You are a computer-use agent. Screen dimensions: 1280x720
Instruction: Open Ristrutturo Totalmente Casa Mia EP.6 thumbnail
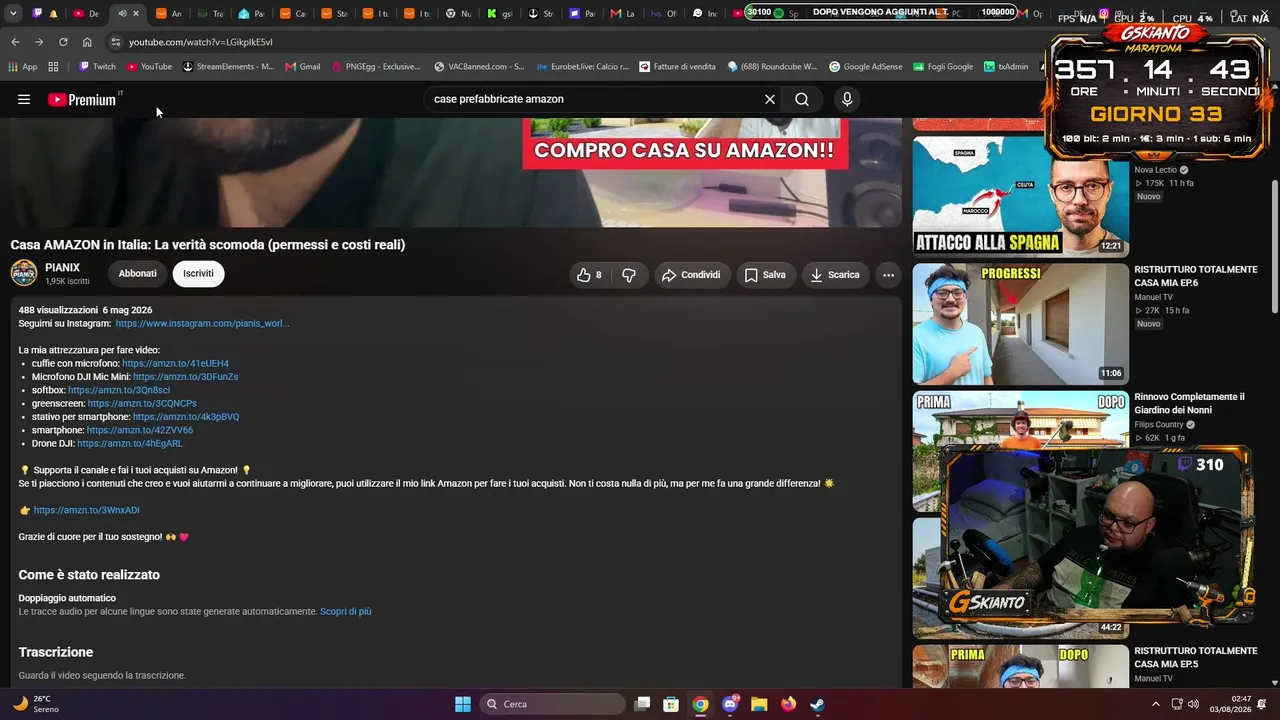[1020, 324]
